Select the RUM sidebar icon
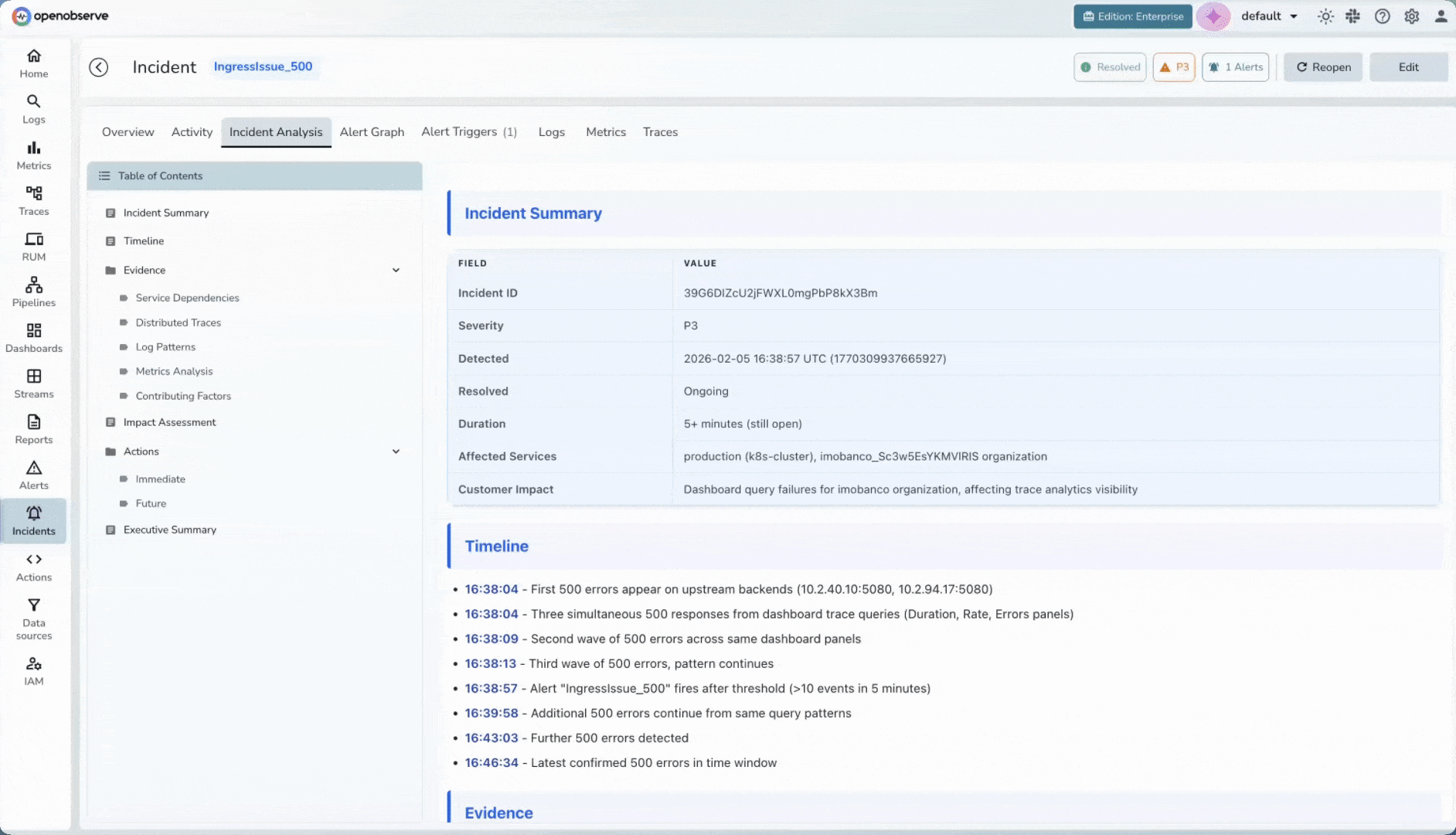Viewport: 1456px width, 835px height. tap(33, 246)
